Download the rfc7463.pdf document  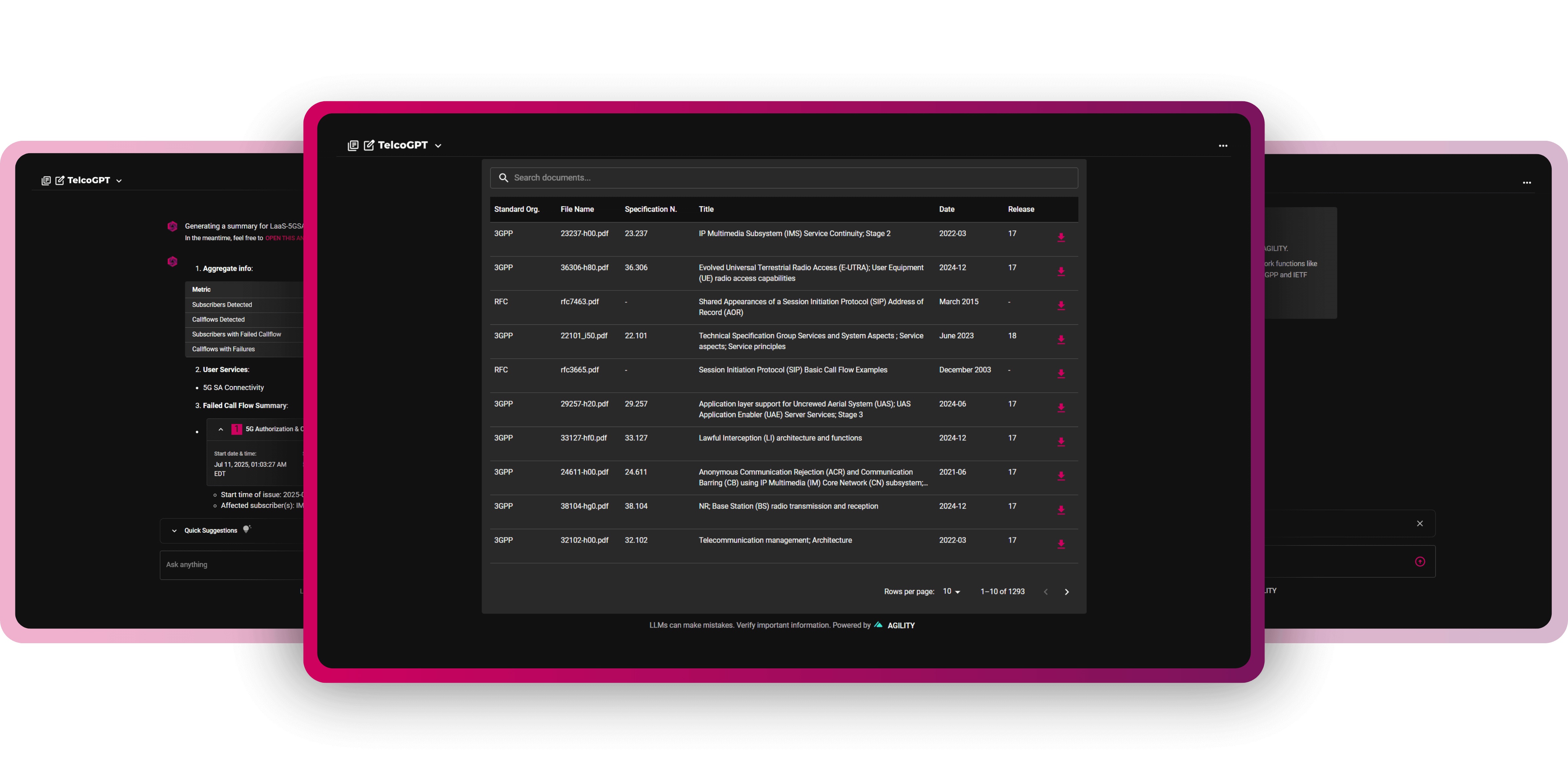[1061, 305]
